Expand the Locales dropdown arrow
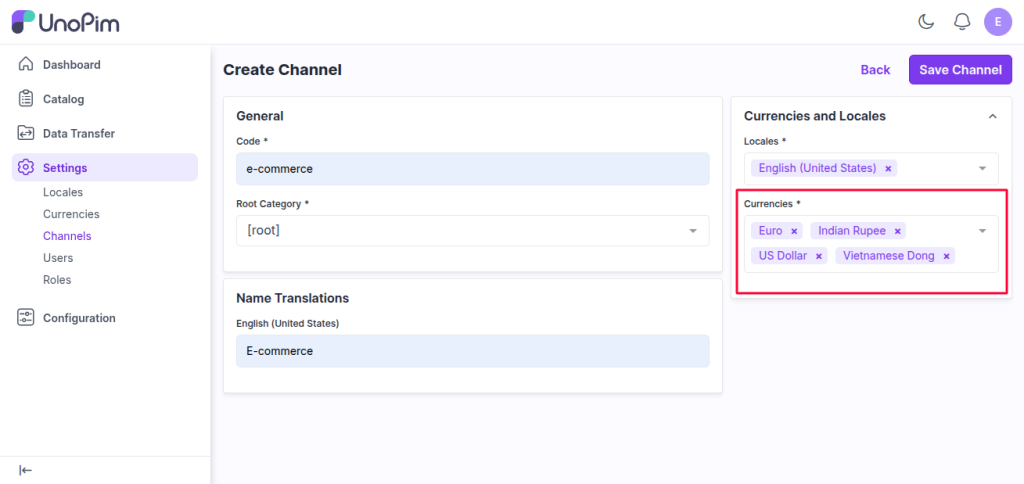This screenshot has height=484, width=1024. point(982,168)
